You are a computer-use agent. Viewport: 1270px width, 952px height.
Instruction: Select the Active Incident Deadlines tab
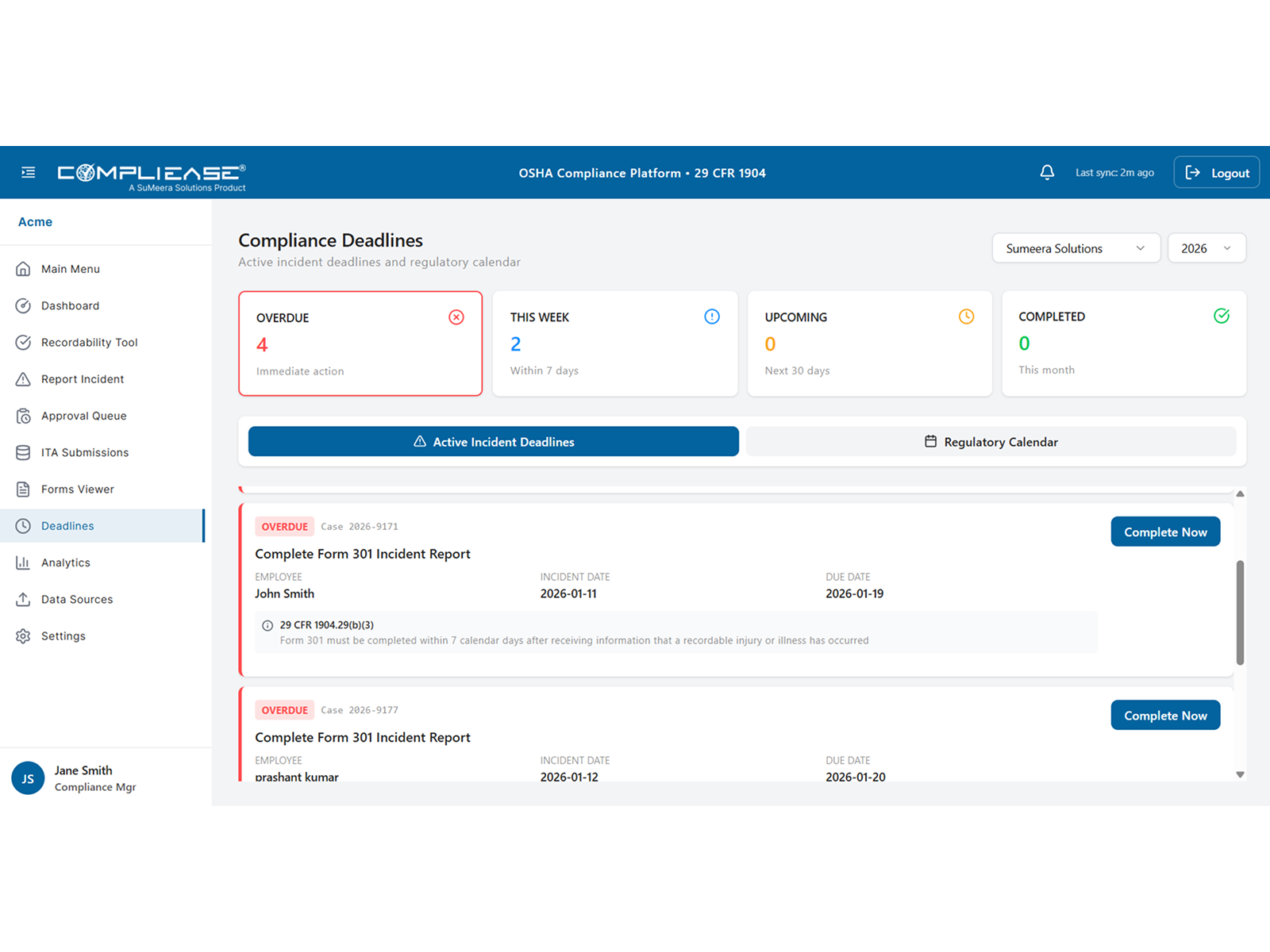tap(493, 441)
